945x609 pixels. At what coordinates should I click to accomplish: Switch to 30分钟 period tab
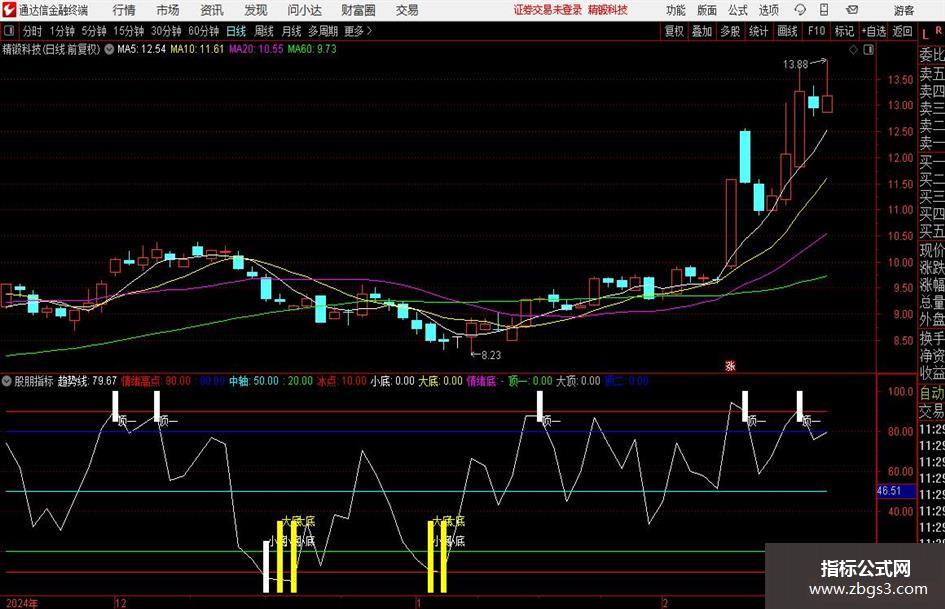point(166,31)
